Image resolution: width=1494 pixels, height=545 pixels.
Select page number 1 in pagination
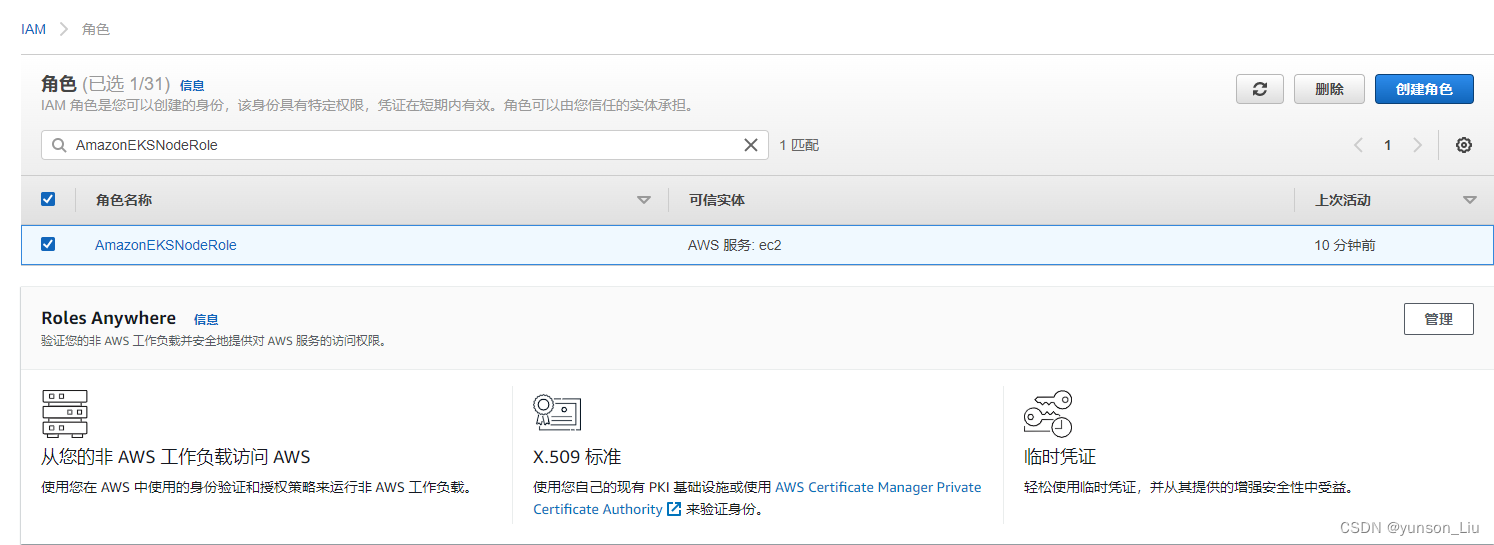1388,145
